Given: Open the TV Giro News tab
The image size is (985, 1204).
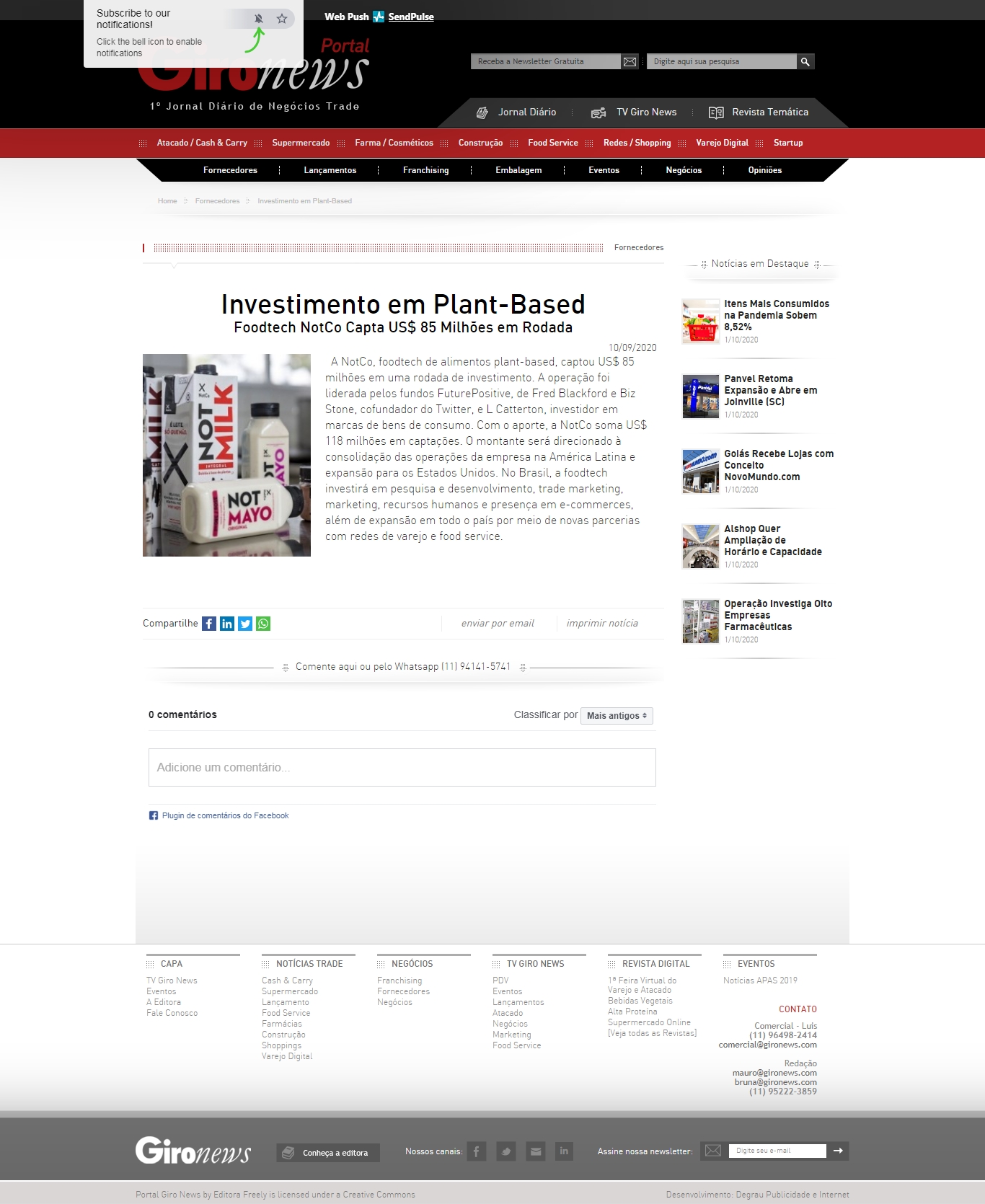Looking at the screenshot, I should tap(635, 112).
